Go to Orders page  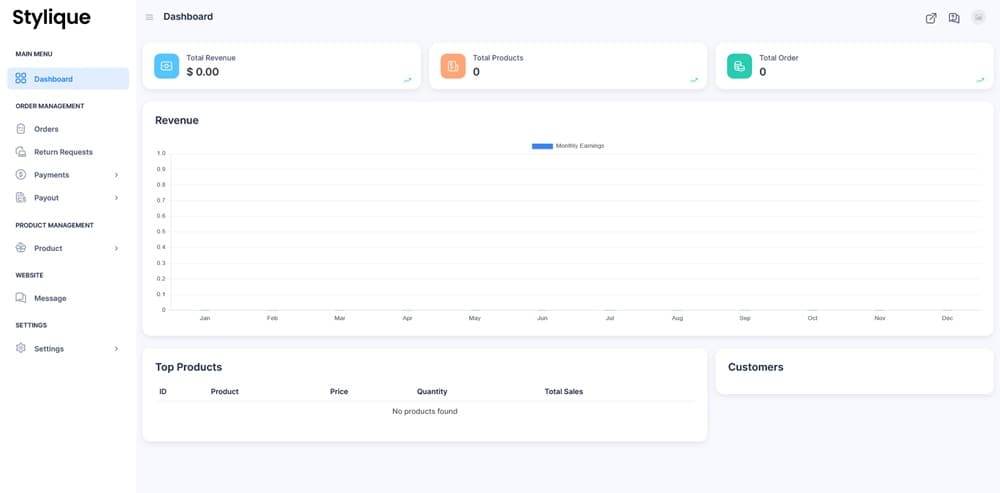(46, 129)
